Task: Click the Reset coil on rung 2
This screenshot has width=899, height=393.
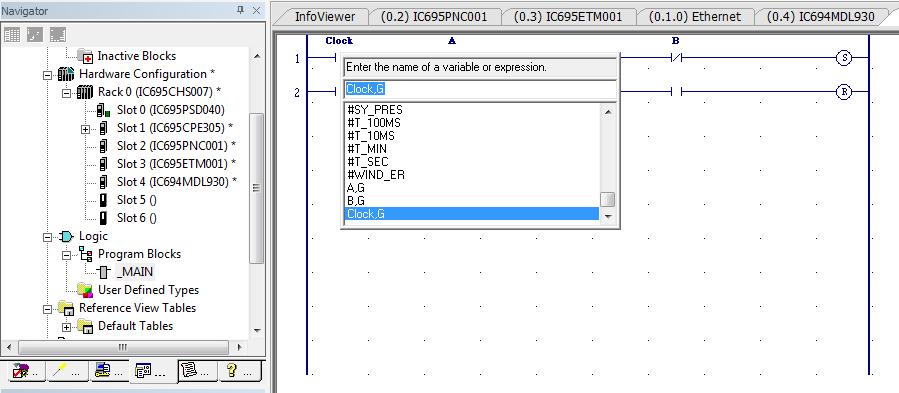Action: [x=843, y=92]
